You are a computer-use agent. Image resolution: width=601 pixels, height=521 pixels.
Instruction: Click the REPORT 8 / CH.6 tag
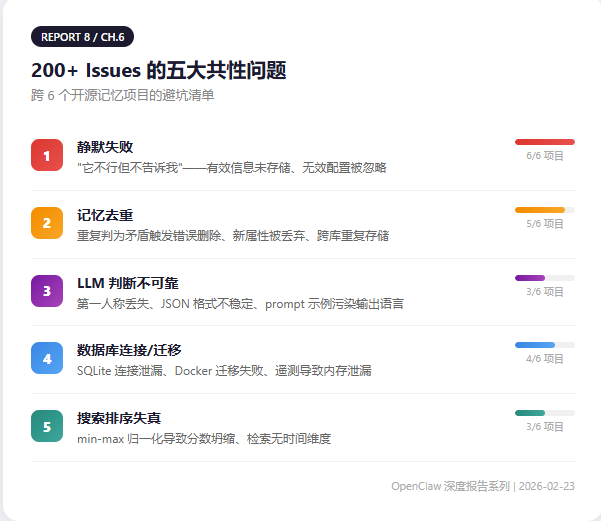click(83, 37)
